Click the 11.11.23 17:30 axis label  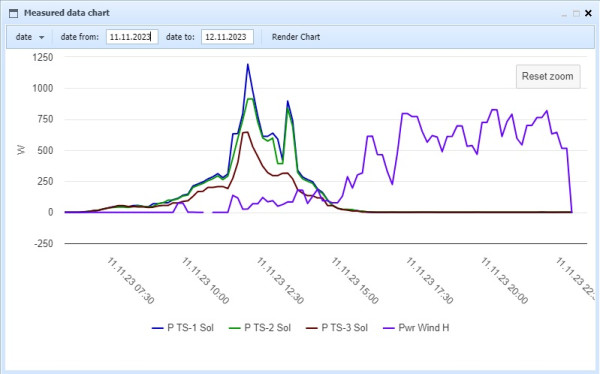point(429,281)
